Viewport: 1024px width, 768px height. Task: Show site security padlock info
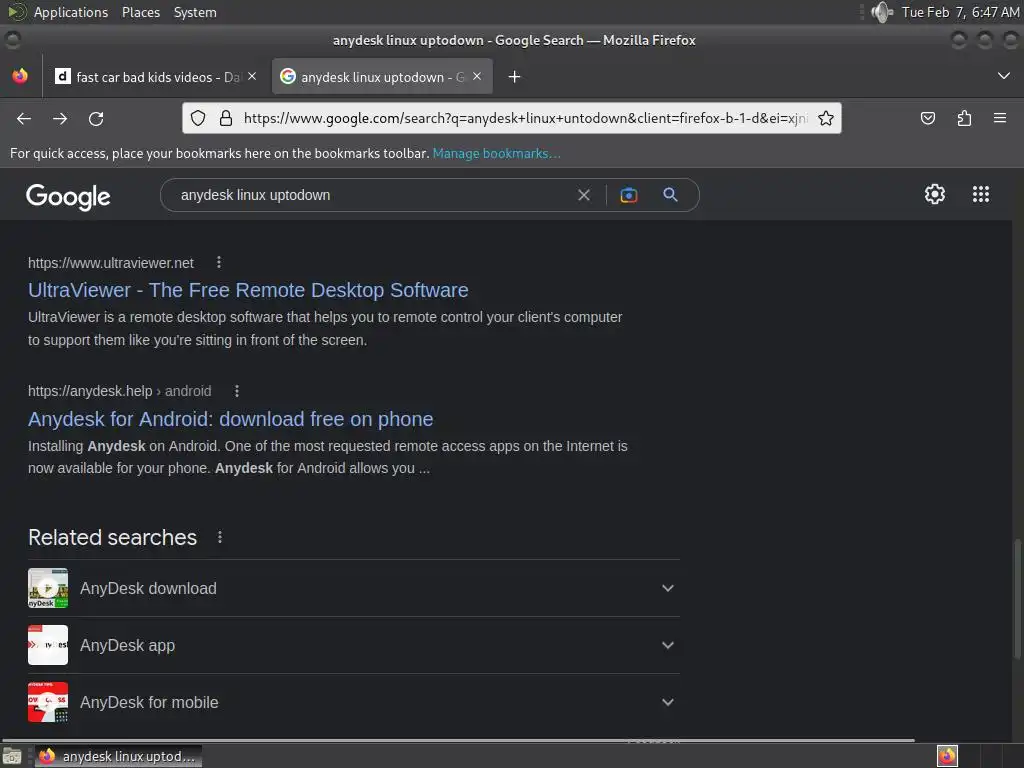(x=226, y=118)
